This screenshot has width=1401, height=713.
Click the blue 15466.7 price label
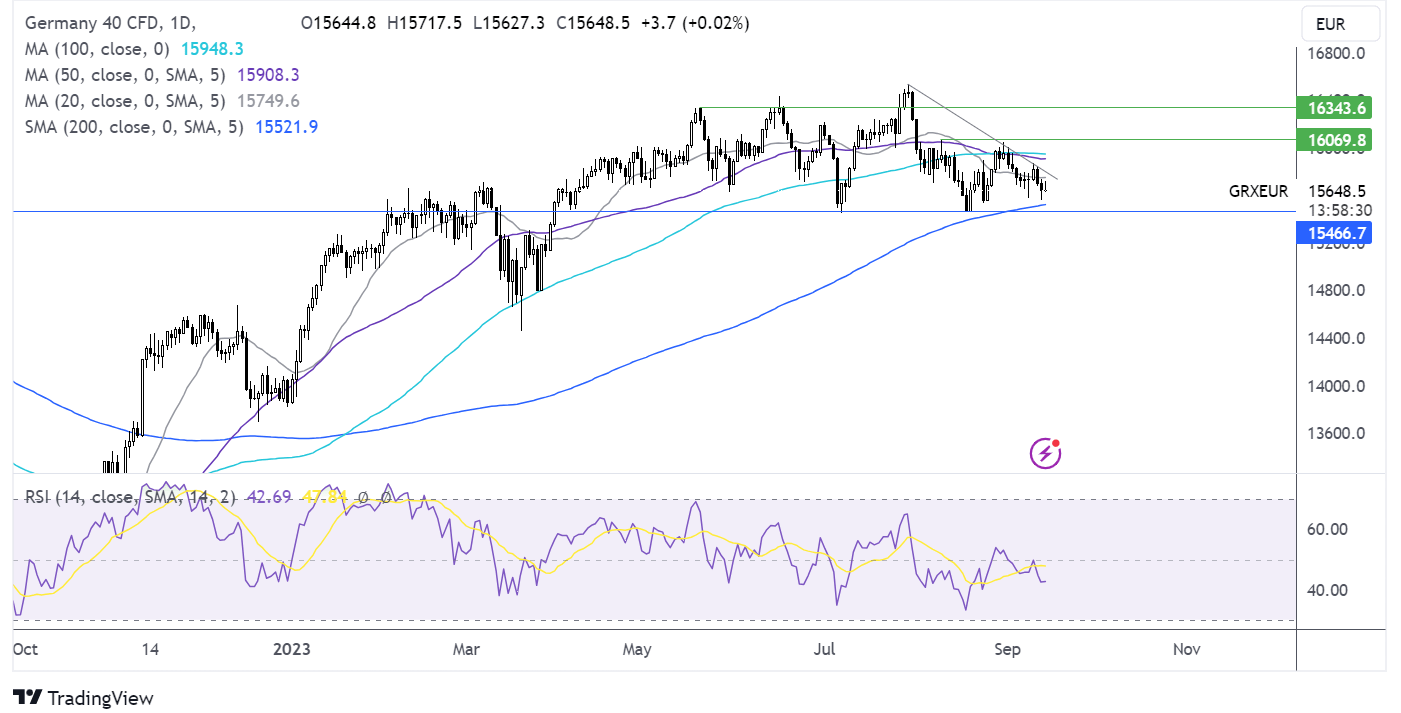pyautogui.click(x=1336, y=233)
